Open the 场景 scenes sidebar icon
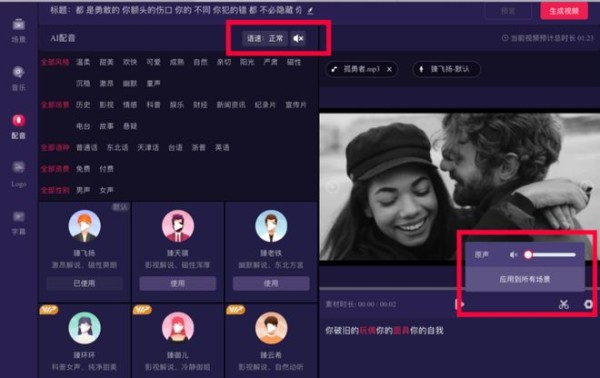This screenshot has width=600, height=378. click(18, 24)
